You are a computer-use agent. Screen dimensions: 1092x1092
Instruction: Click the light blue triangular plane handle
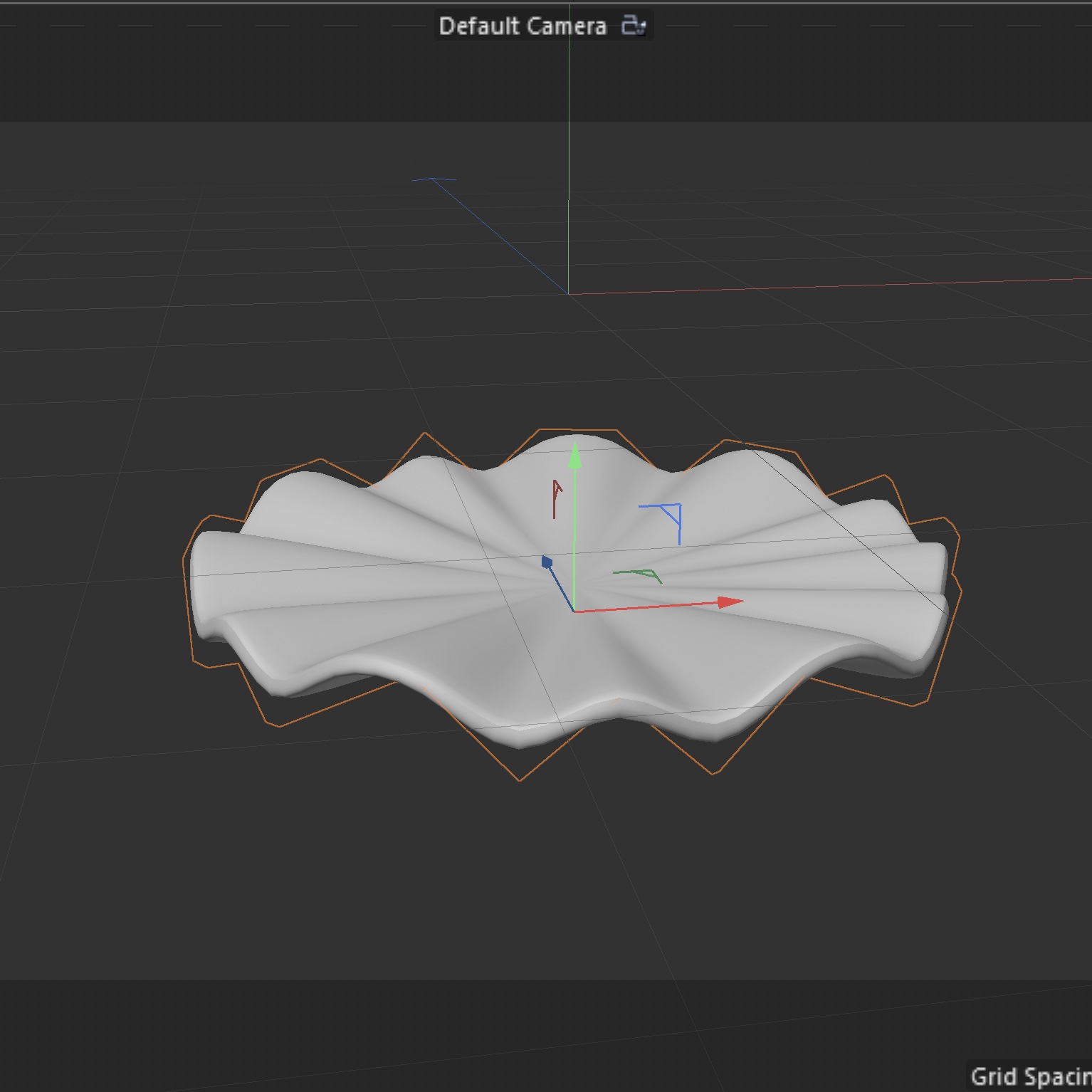click(671, 514)
